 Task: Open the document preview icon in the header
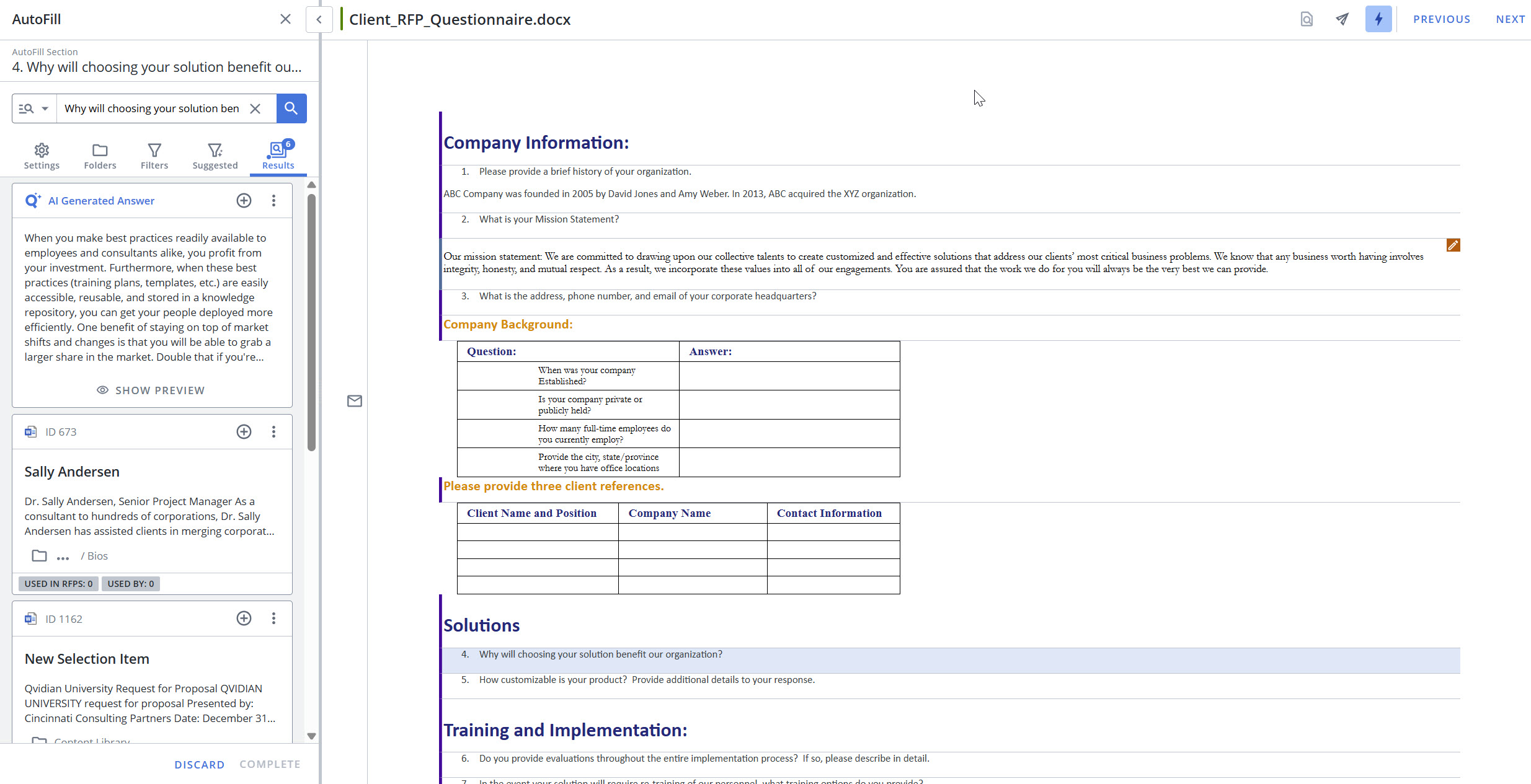click(1307, 19)
